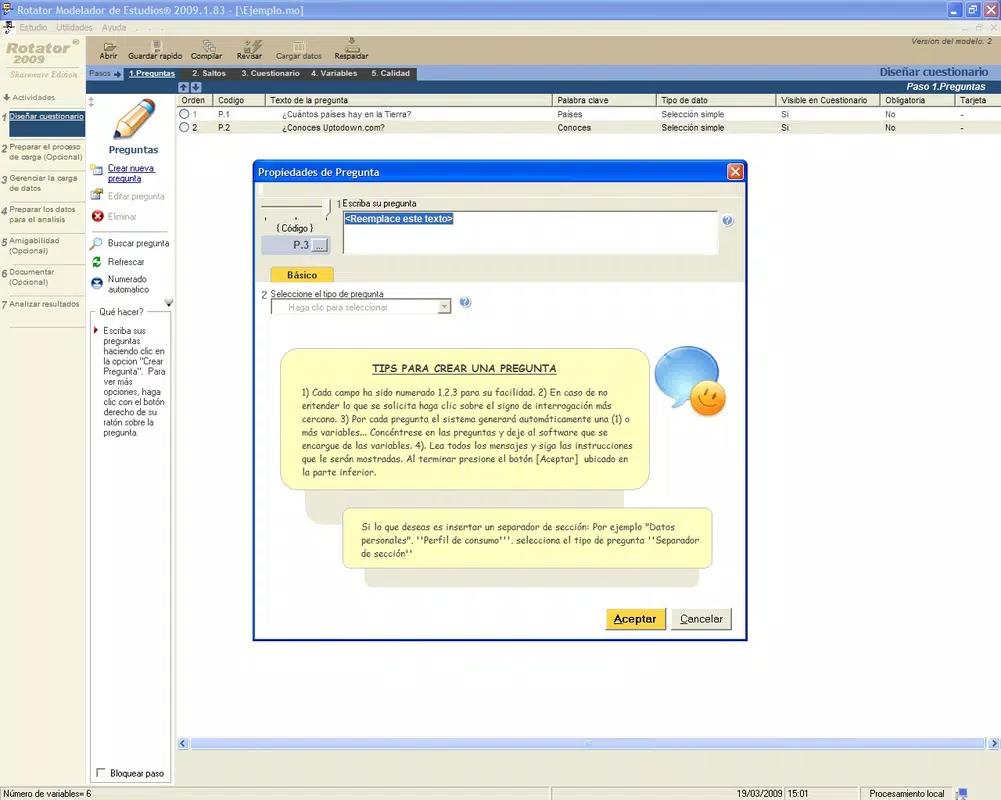The width and height of the screenshot is (1001, 800).
Task: Select Preparar los datos para el analisis
Action: 42,215
